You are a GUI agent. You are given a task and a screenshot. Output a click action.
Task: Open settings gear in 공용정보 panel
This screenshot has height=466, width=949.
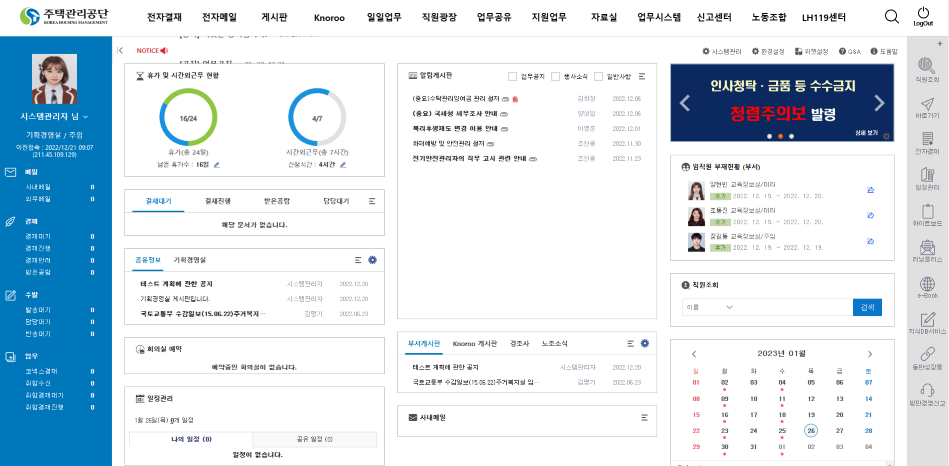373,260
